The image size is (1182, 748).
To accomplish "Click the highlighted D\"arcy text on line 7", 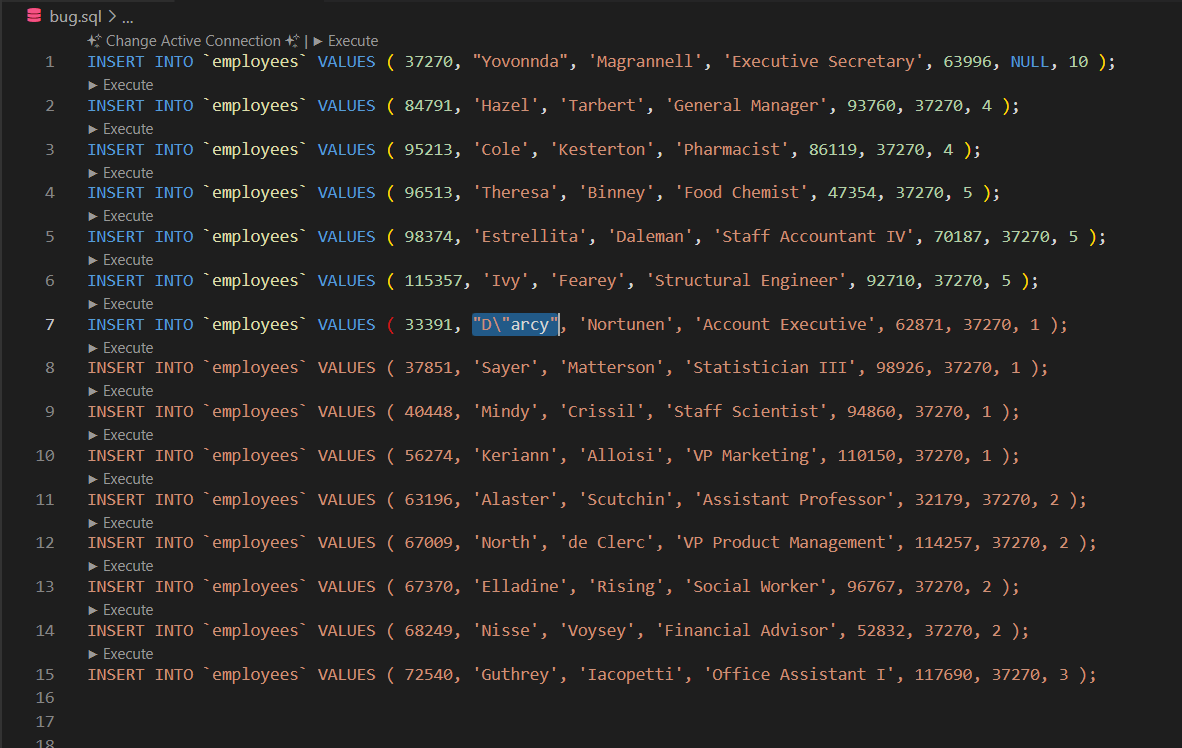I will (515, 323).
